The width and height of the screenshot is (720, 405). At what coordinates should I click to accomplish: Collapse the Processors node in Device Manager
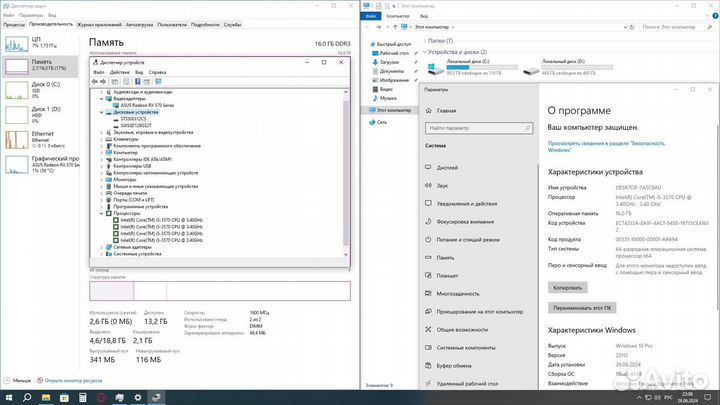click(101, 213)
